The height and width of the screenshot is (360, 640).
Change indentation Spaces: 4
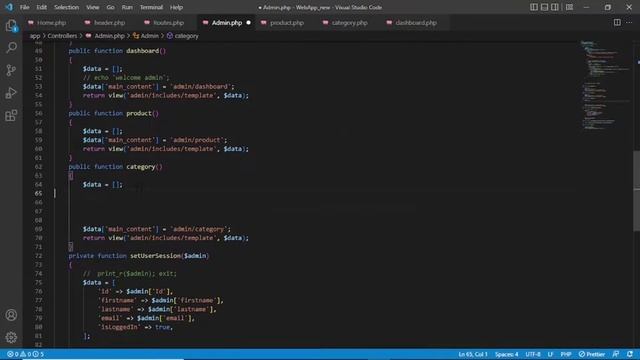[507, 354]
